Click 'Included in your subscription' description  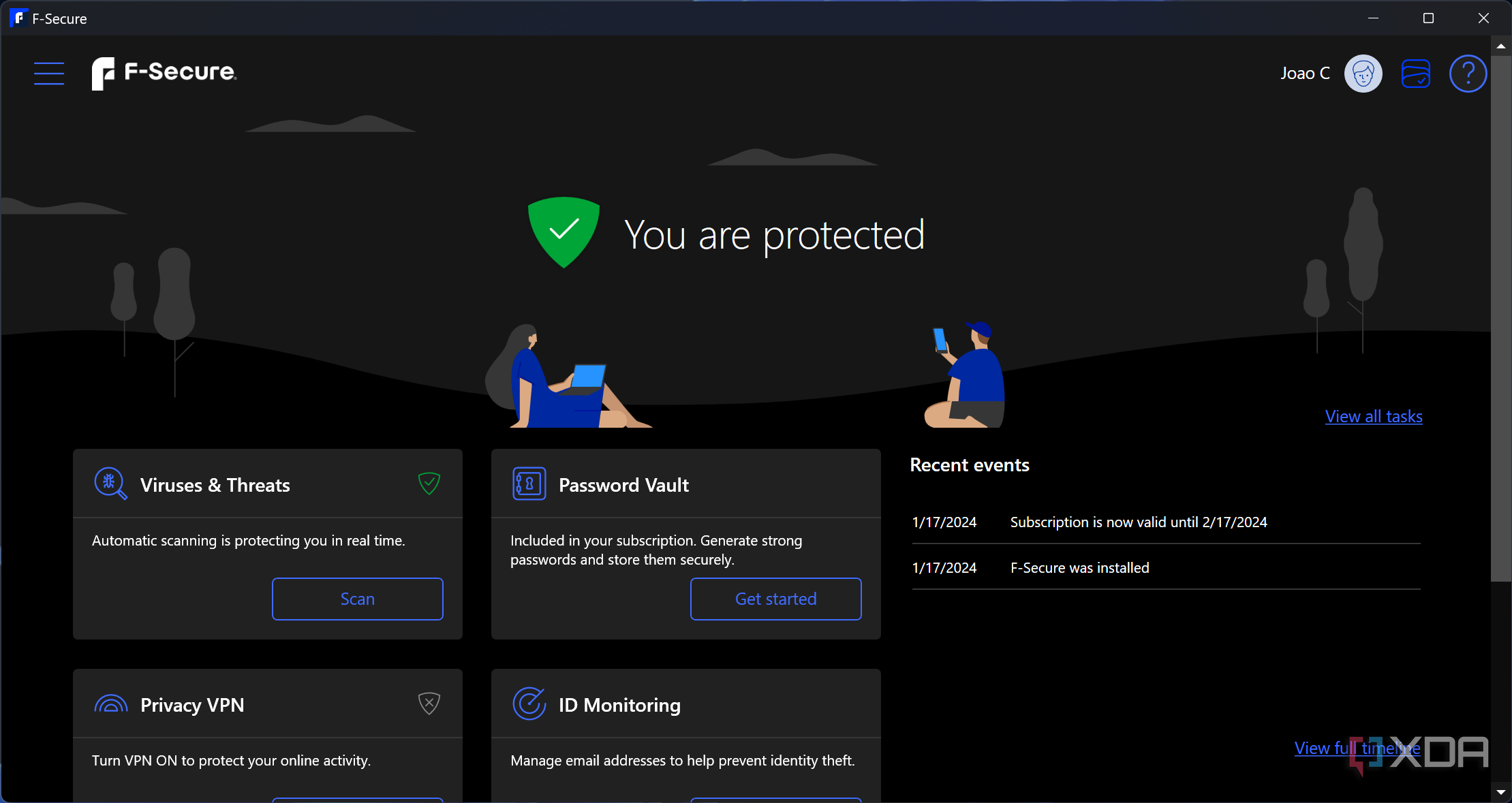tap(656, 550)
